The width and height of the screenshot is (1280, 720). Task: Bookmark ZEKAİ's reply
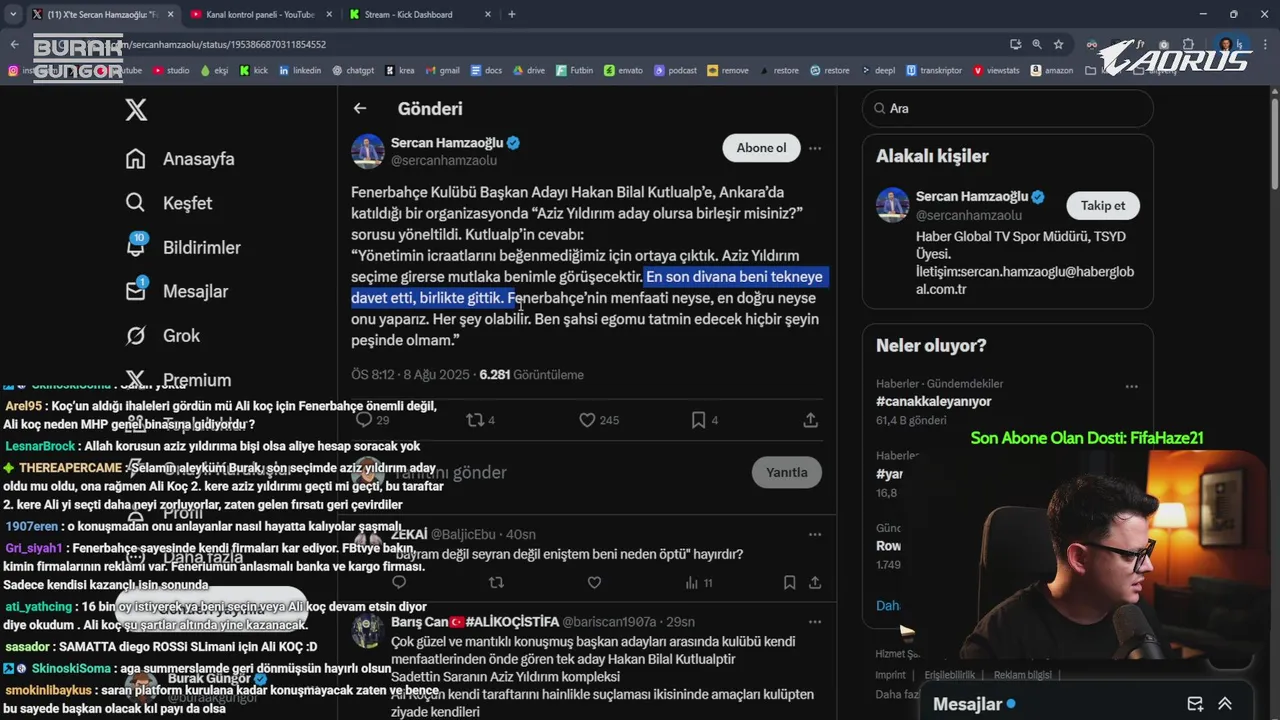coord(790,582)
